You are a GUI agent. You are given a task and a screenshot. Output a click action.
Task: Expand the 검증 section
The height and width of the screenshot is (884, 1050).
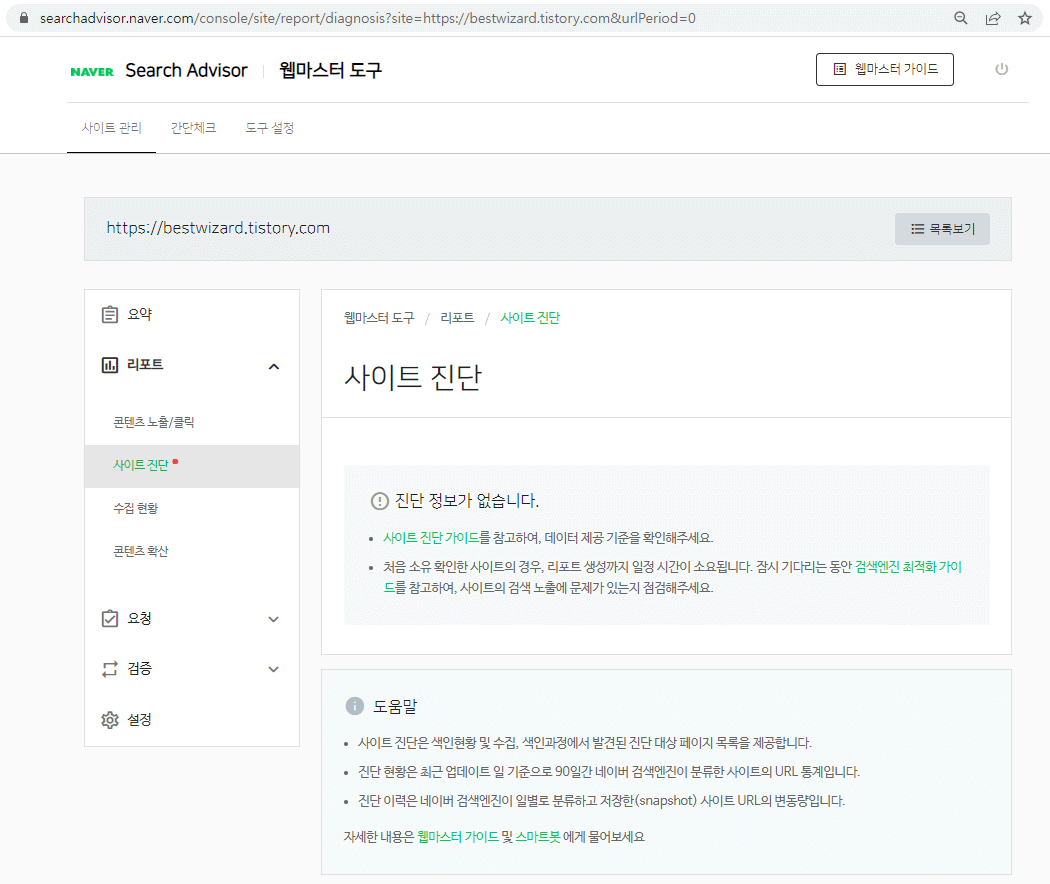[273, 669]
